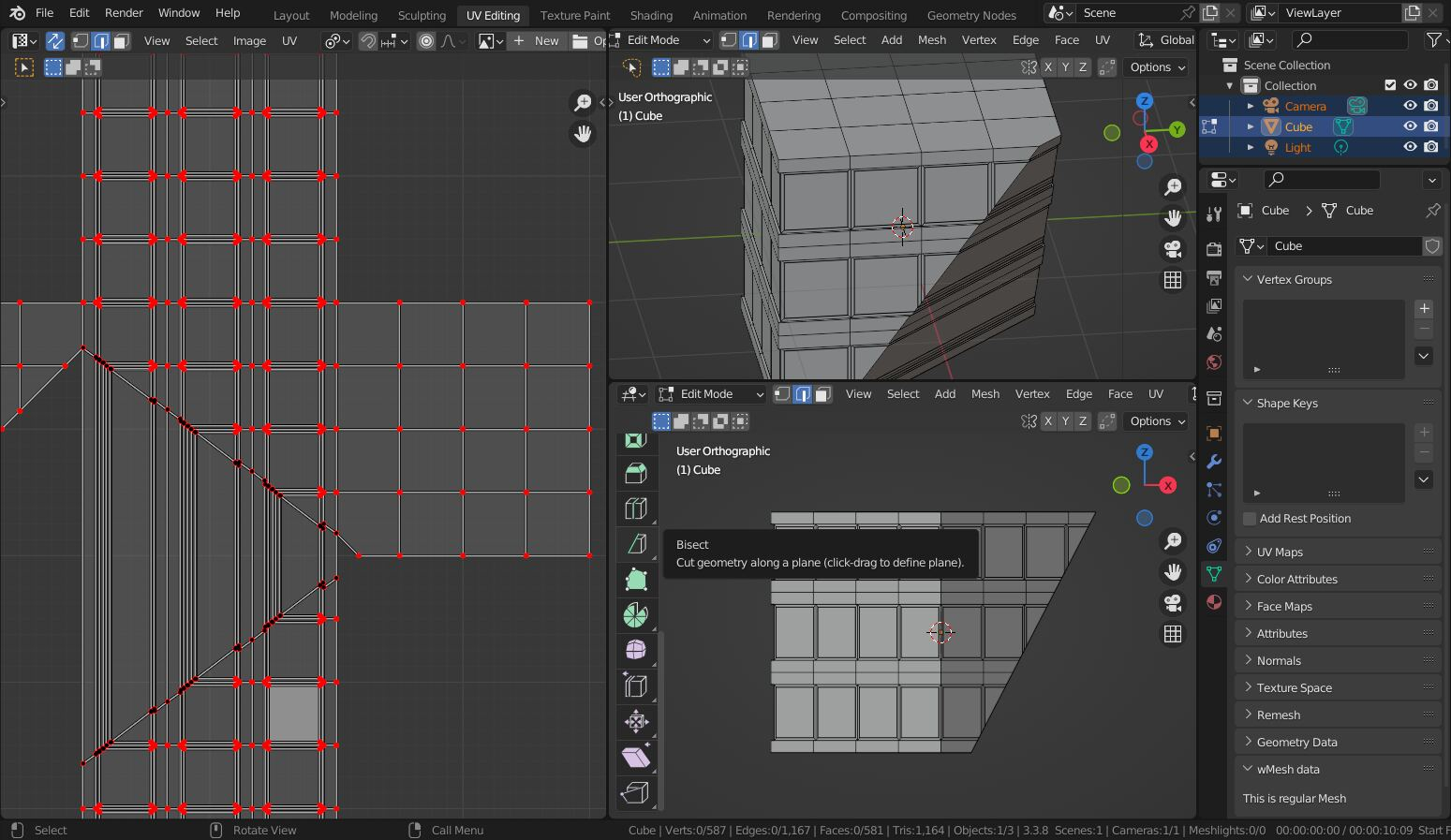Select the Bevel tool in bottom viewport
Viewport: 1451px width, 840px height.
(636, 473)
